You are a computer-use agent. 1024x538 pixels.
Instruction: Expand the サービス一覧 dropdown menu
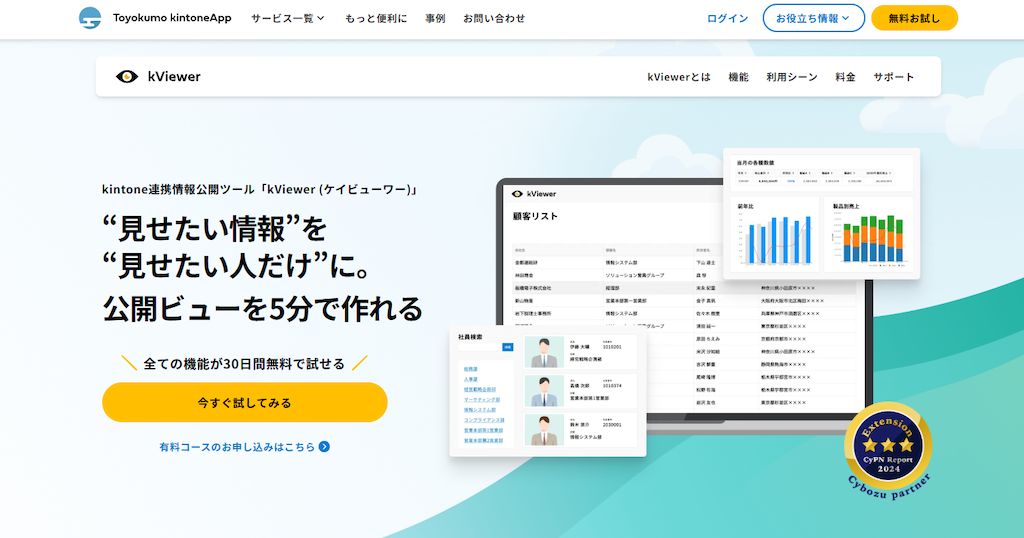click(x=287, y=18)
